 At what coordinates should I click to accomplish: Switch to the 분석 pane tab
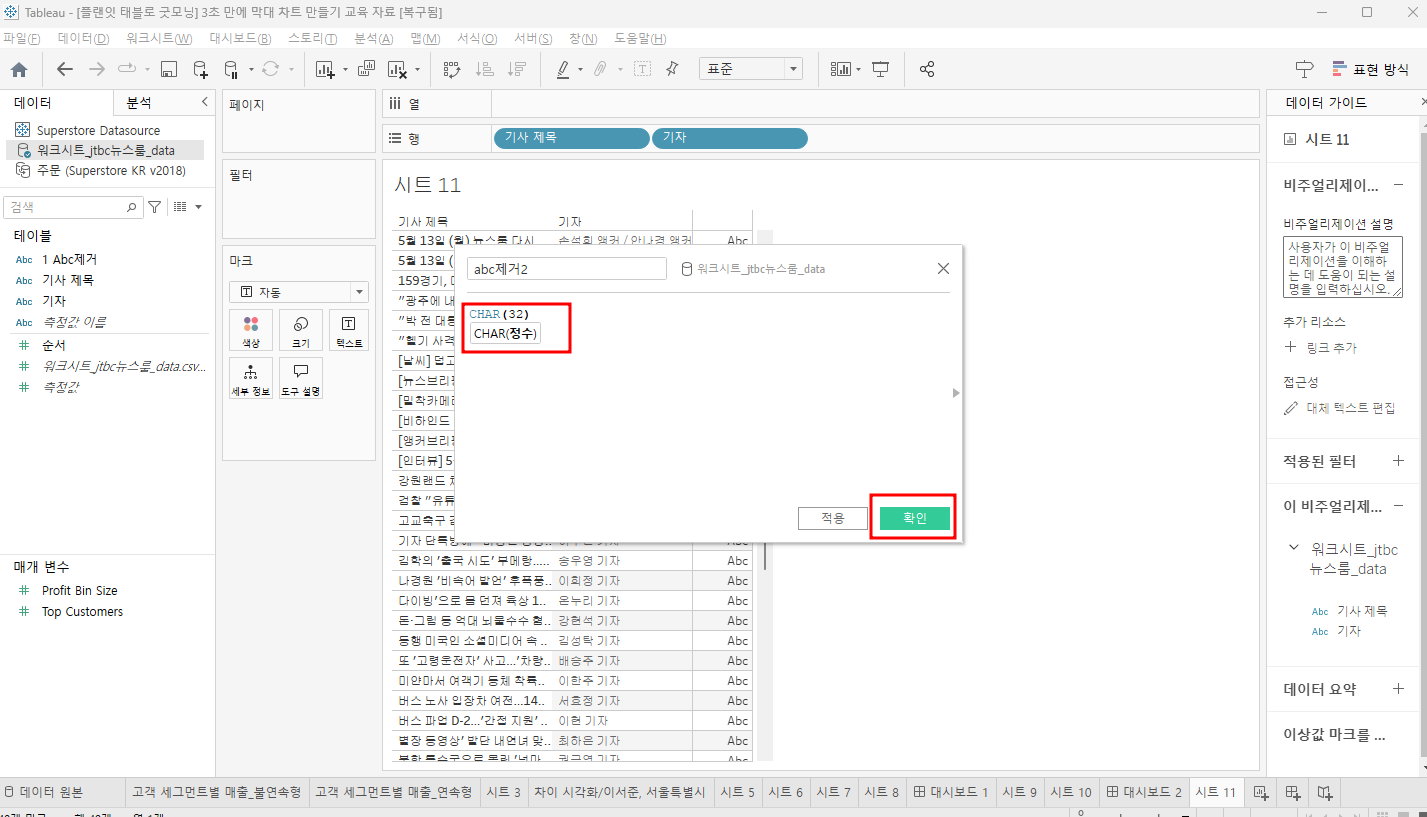tap(139, 103)
